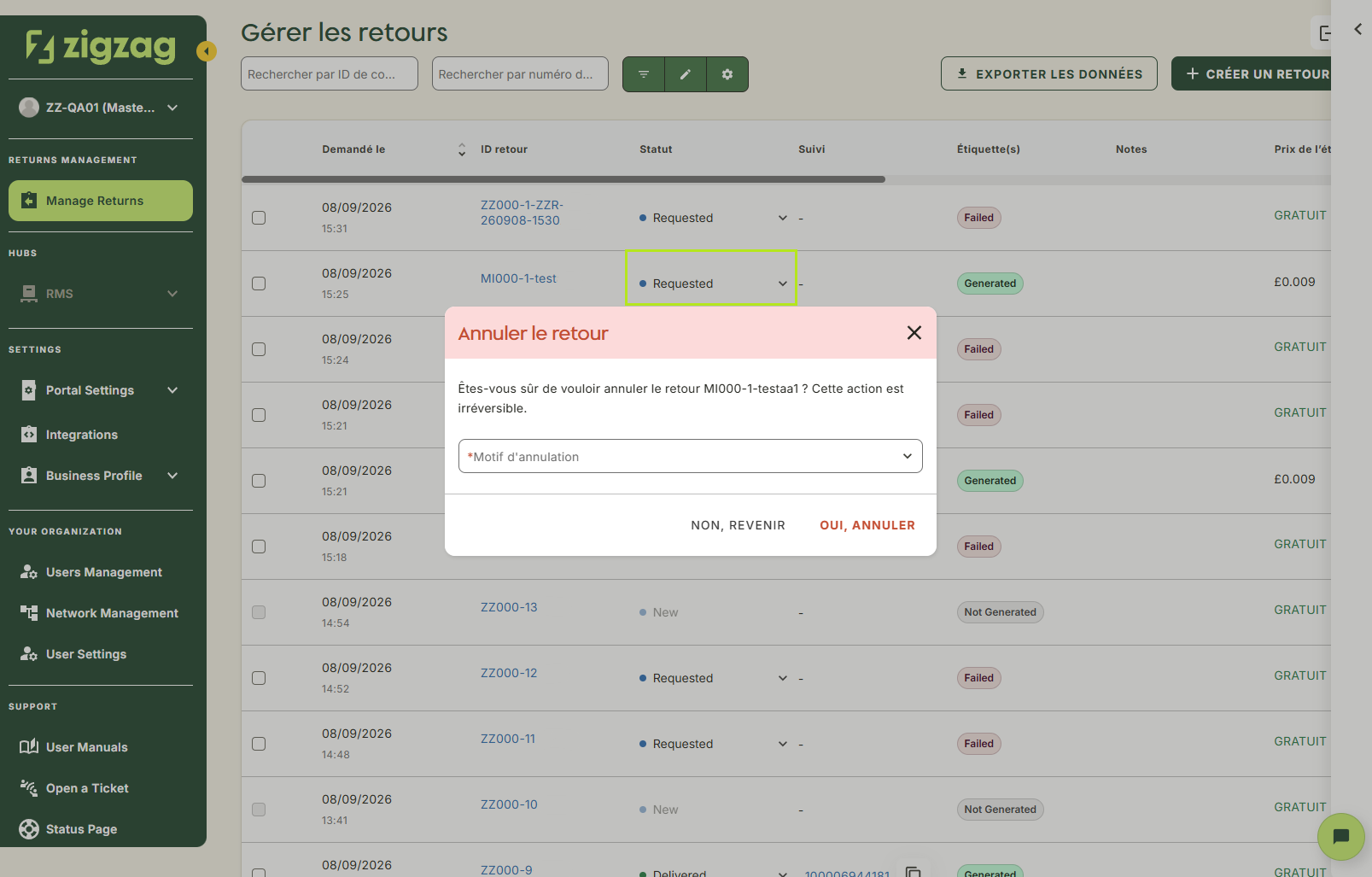Expand Business Profile submenu
The image size is (1372, 877).
(x=172, y=476)
